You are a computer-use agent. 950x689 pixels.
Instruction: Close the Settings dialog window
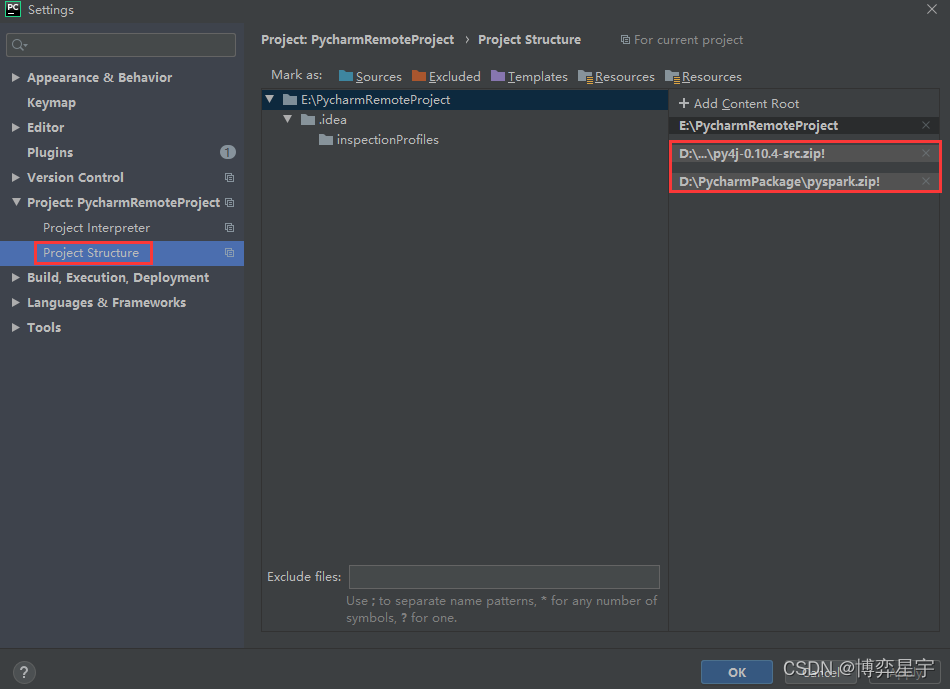[931, 9]
